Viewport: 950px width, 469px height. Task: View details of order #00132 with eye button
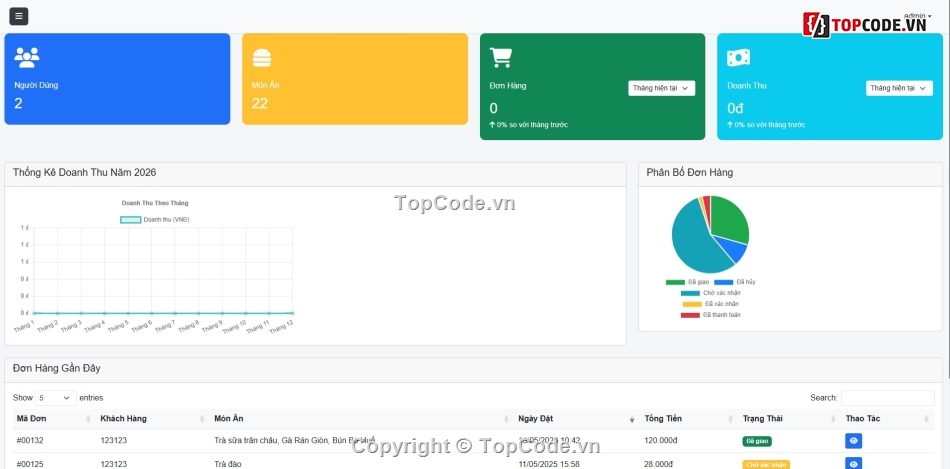pos(854,441)
